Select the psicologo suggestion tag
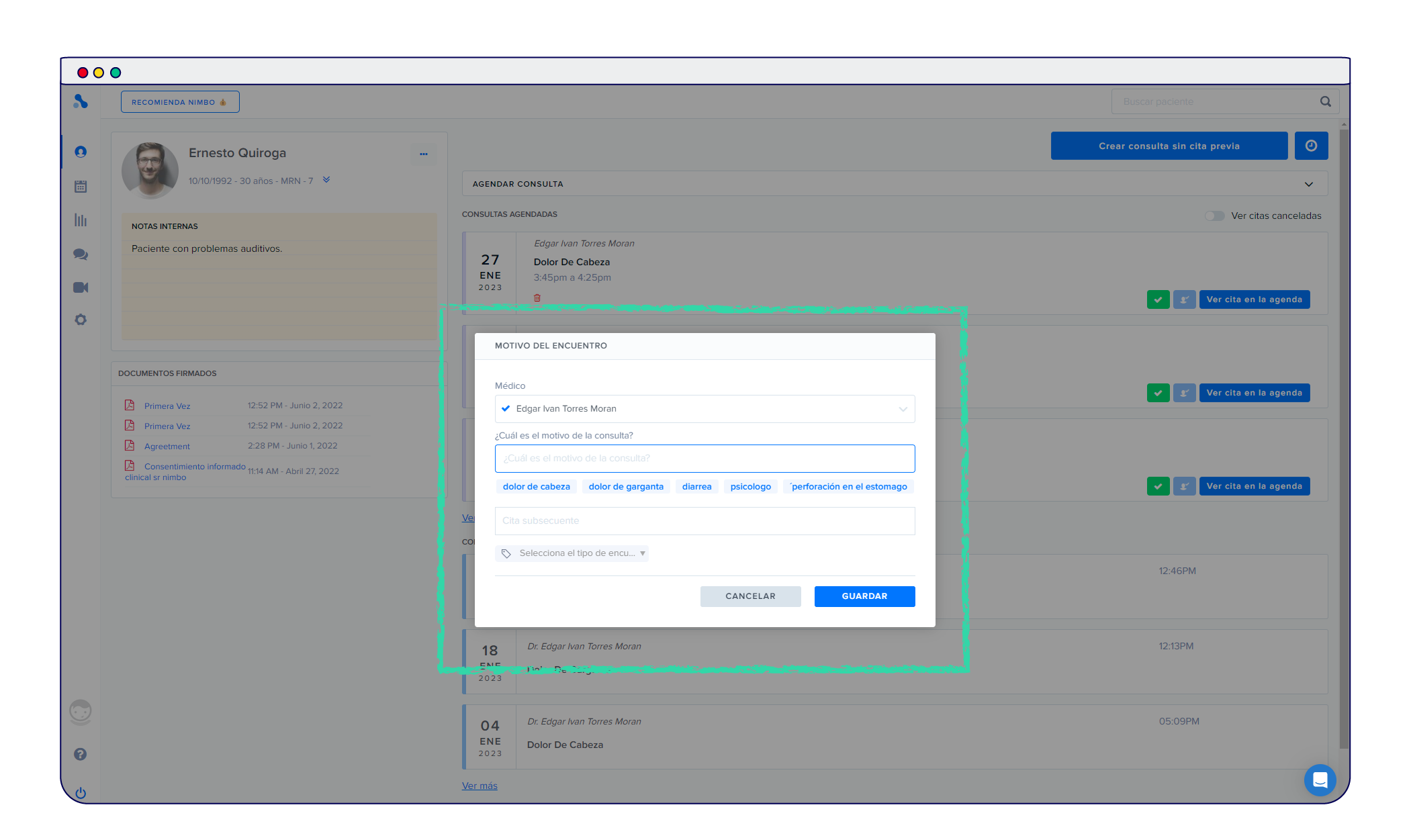This screenshot has height=840, width=1411. coord(750,487)
